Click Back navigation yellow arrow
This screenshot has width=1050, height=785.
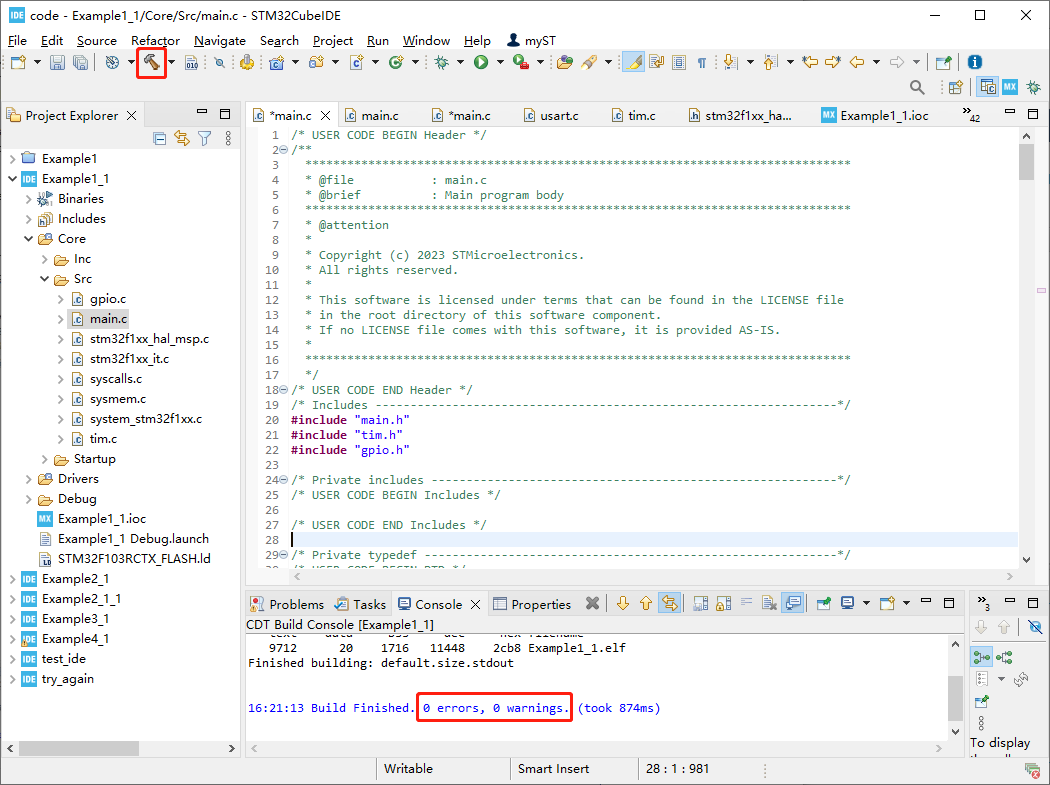[x=857, y=62]
